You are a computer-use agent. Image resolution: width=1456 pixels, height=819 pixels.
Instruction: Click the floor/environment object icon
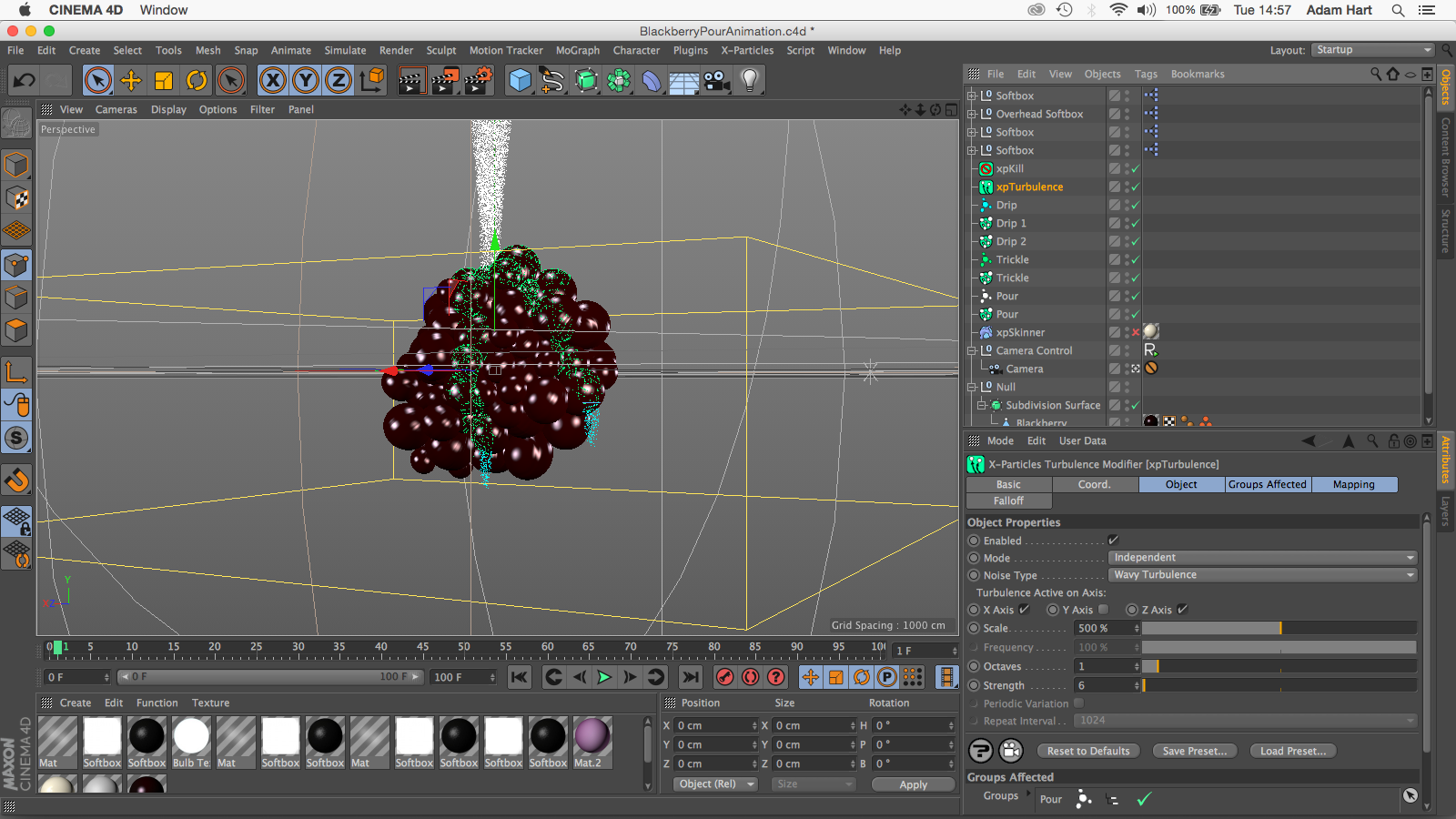684,80
